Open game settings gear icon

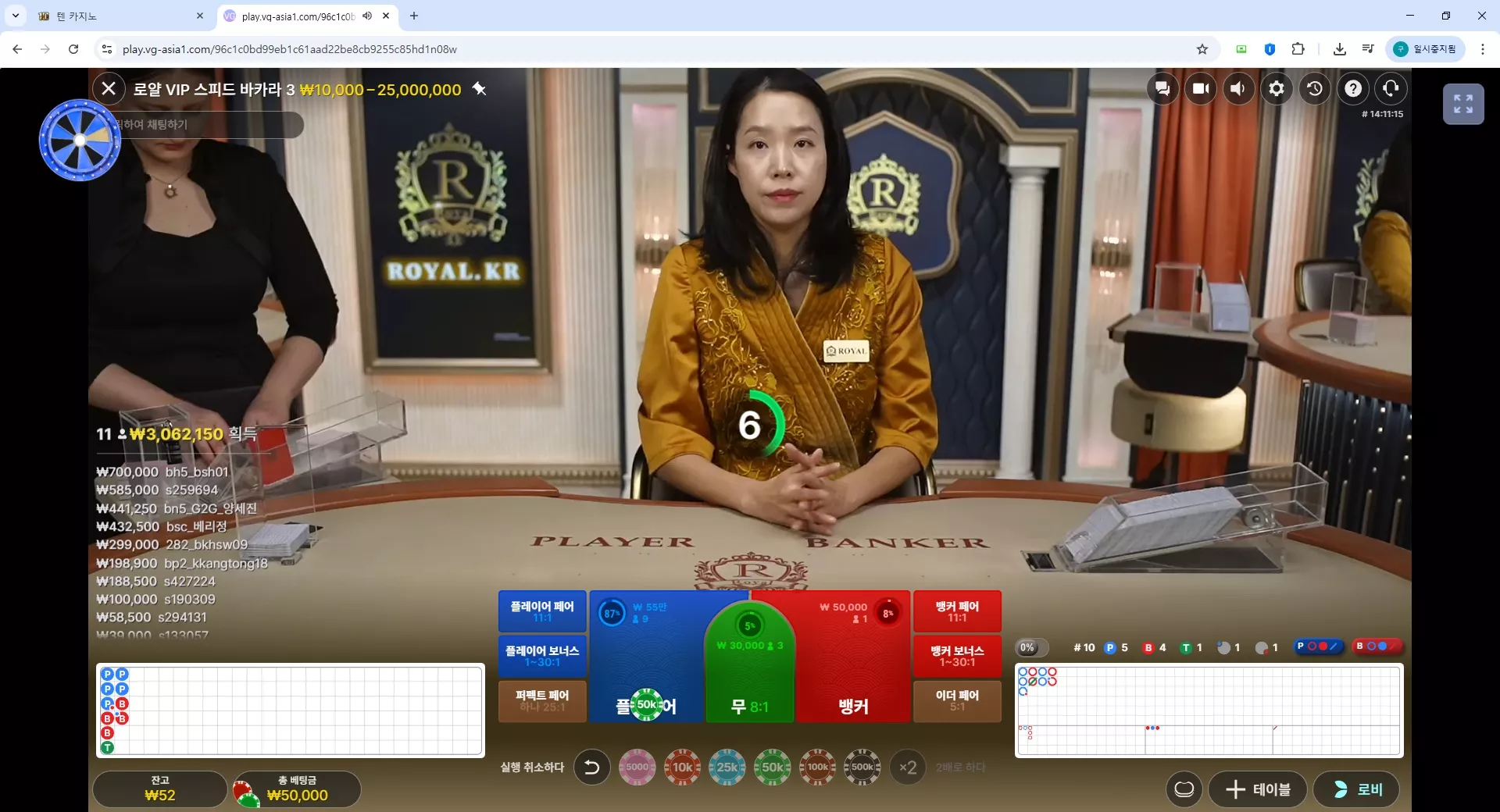pos(1277,89)
